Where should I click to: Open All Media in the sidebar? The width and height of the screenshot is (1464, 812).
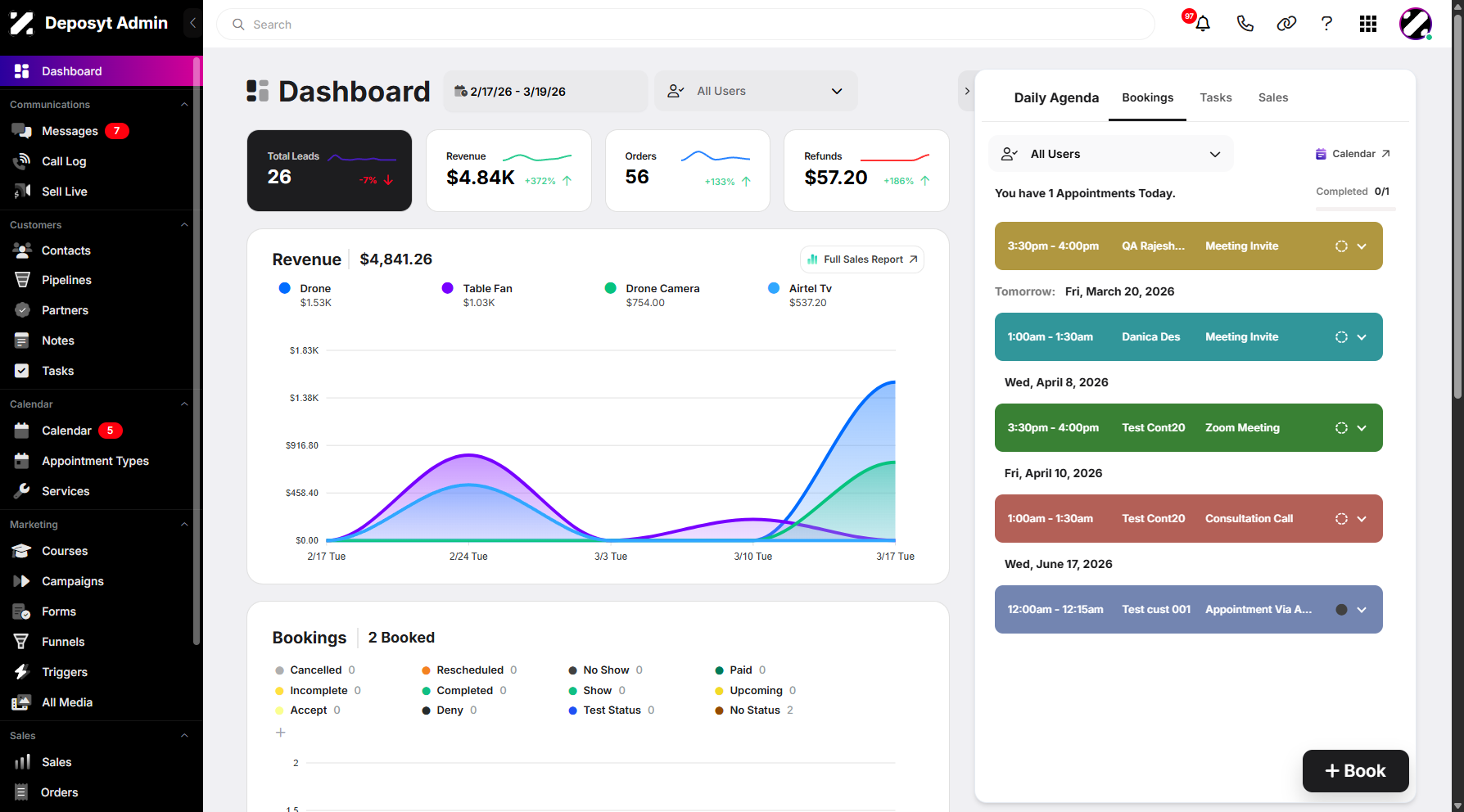point(67,702)
